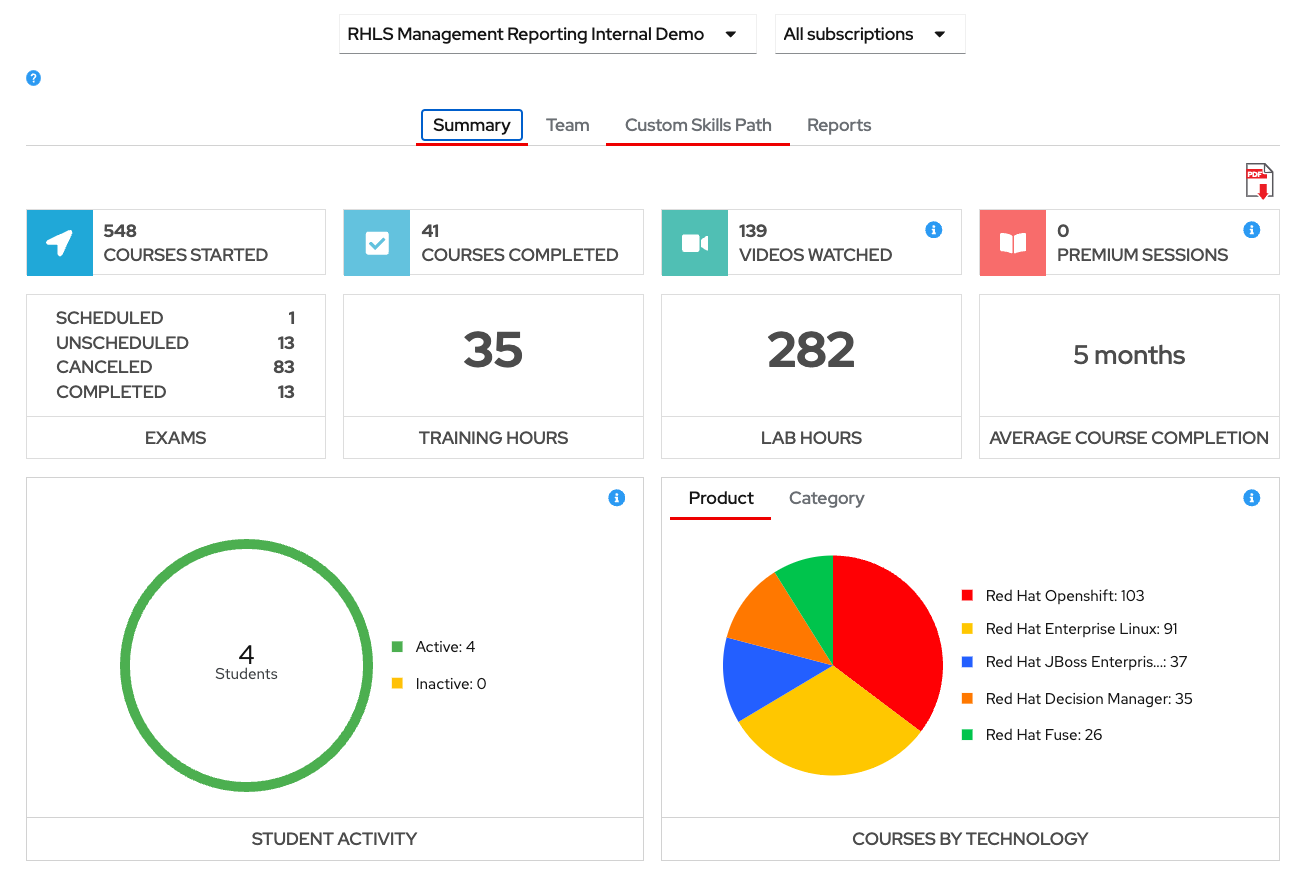Click the Student Activity info icon
This screenshot has width=1312, height=871.
tap(617, 497)
